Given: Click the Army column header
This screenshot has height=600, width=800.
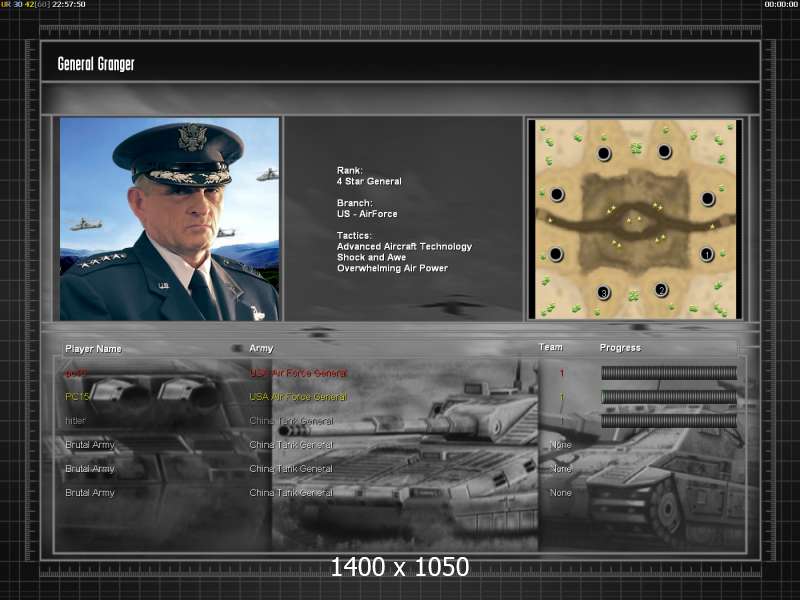Looking at the screenshot, I should 261,349.
